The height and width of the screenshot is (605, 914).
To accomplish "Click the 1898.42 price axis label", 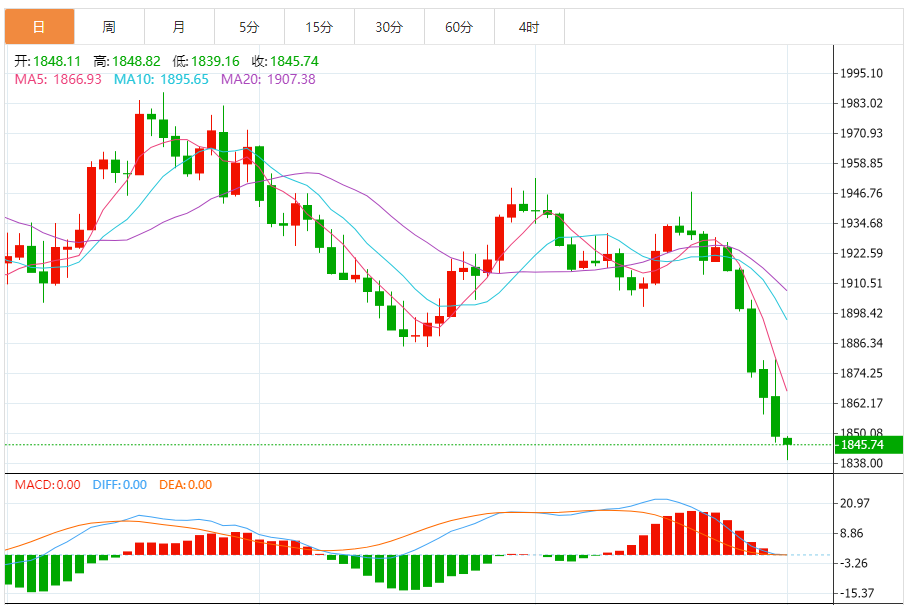I will [861, 314].
